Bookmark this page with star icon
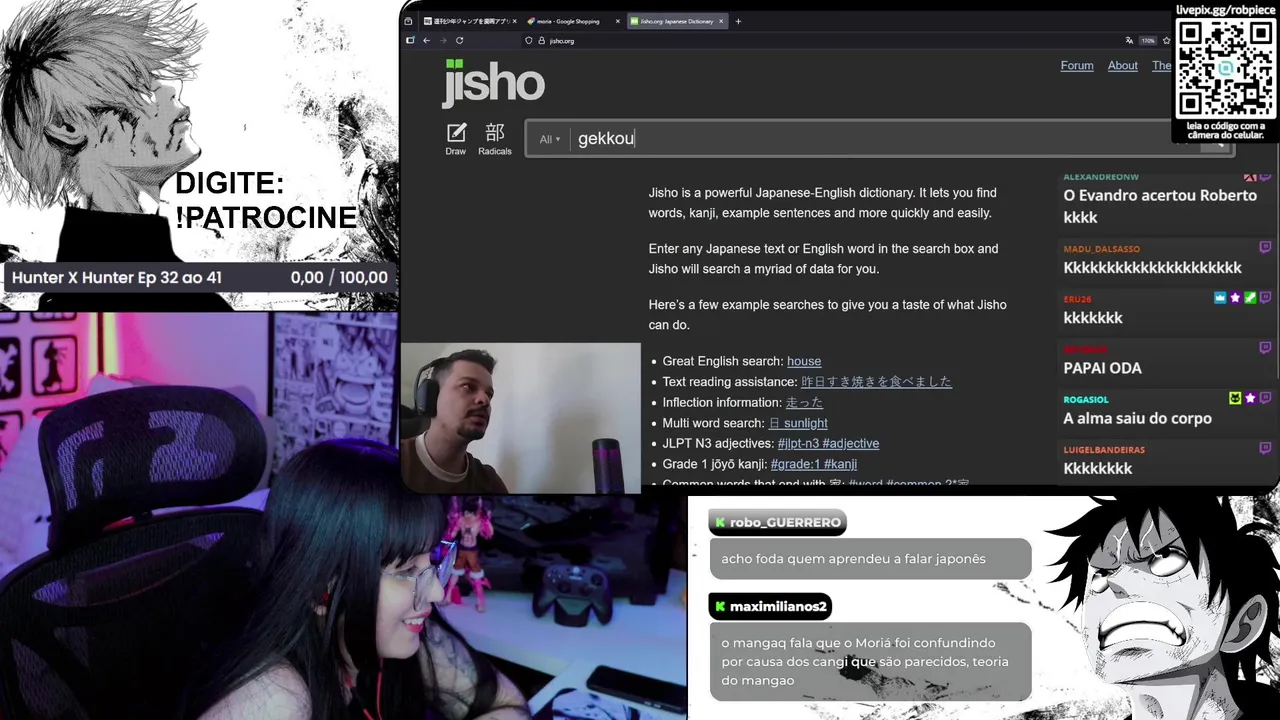The height and width of the screenshot is (720, 1280). point(1167,41)
